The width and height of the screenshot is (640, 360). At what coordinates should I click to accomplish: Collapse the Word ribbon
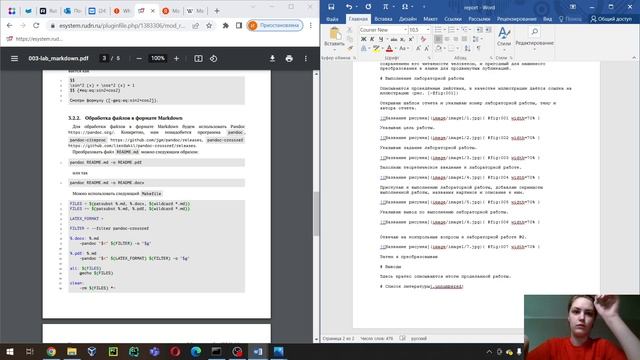[x=634, y=58]
